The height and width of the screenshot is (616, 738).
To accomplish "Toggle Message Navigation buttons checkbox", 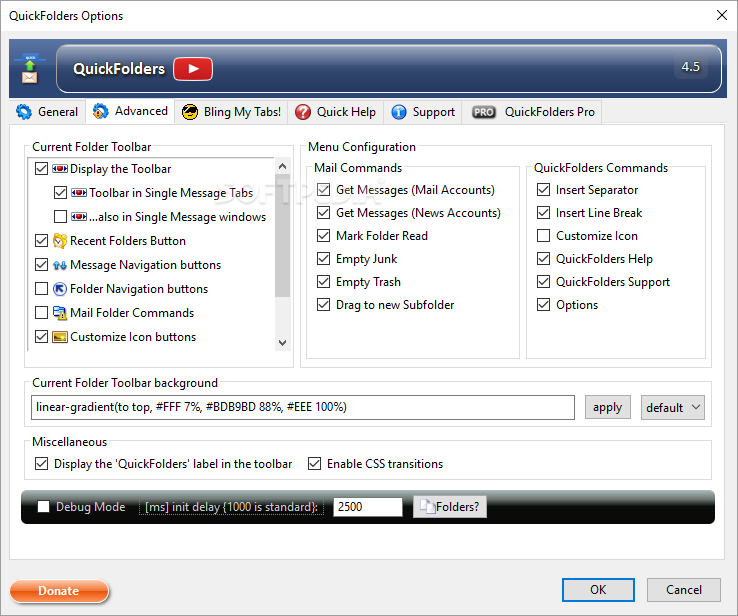I will point(41,264).
